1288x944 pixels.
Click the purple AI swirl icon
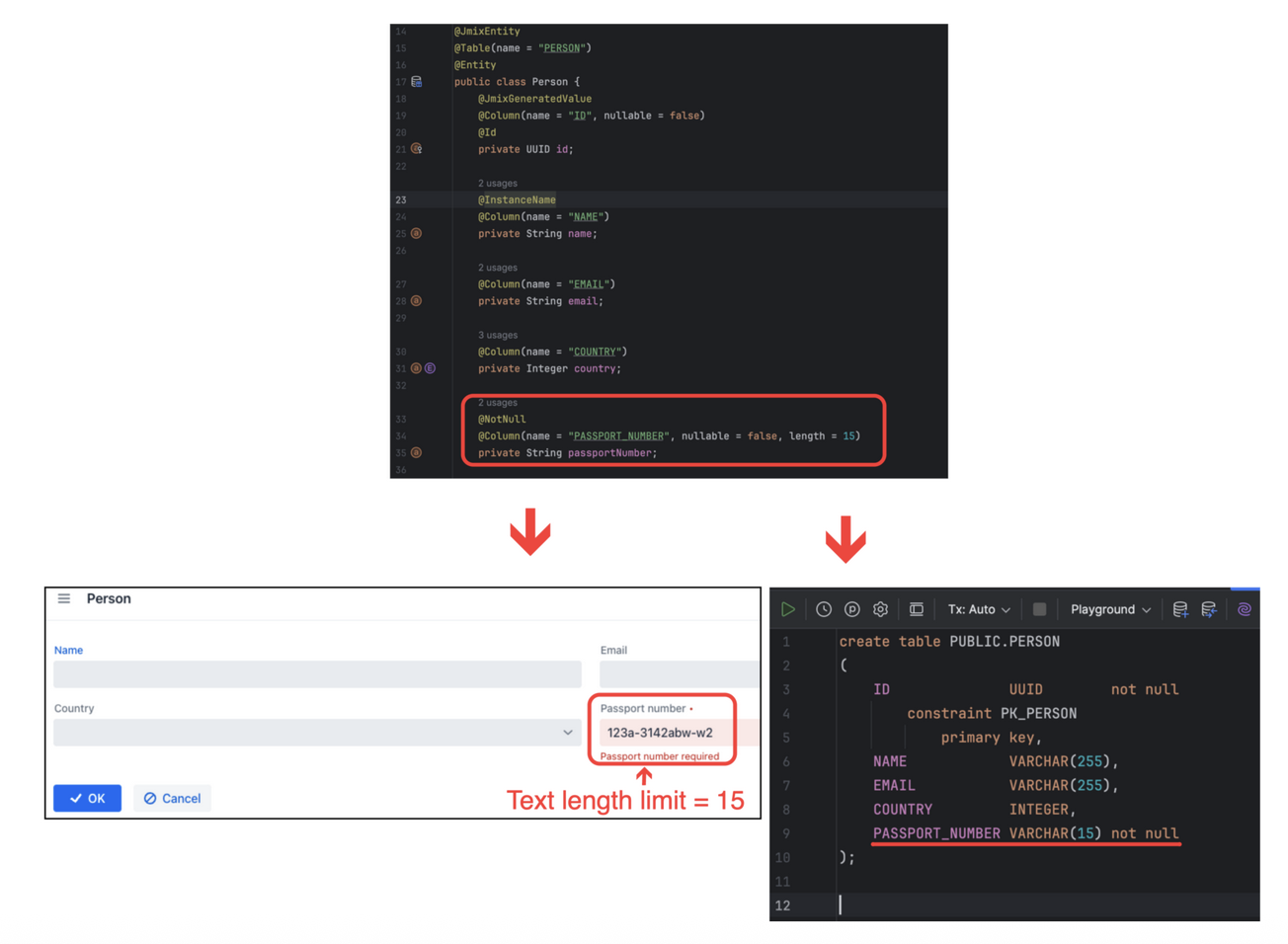tap(1244, 609)
